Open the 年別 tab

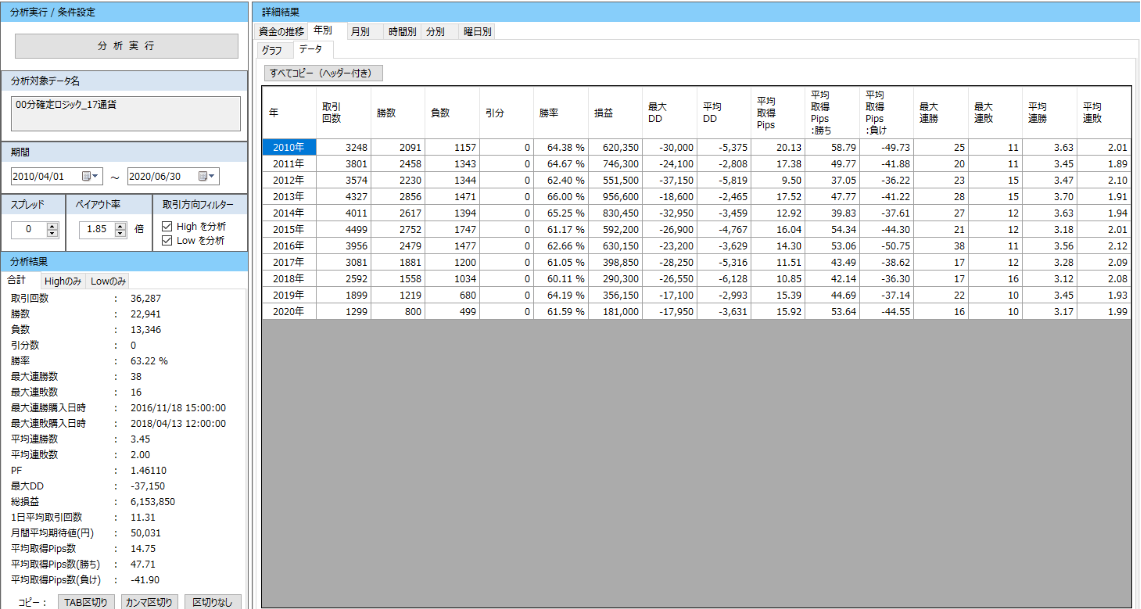point(322,31)
